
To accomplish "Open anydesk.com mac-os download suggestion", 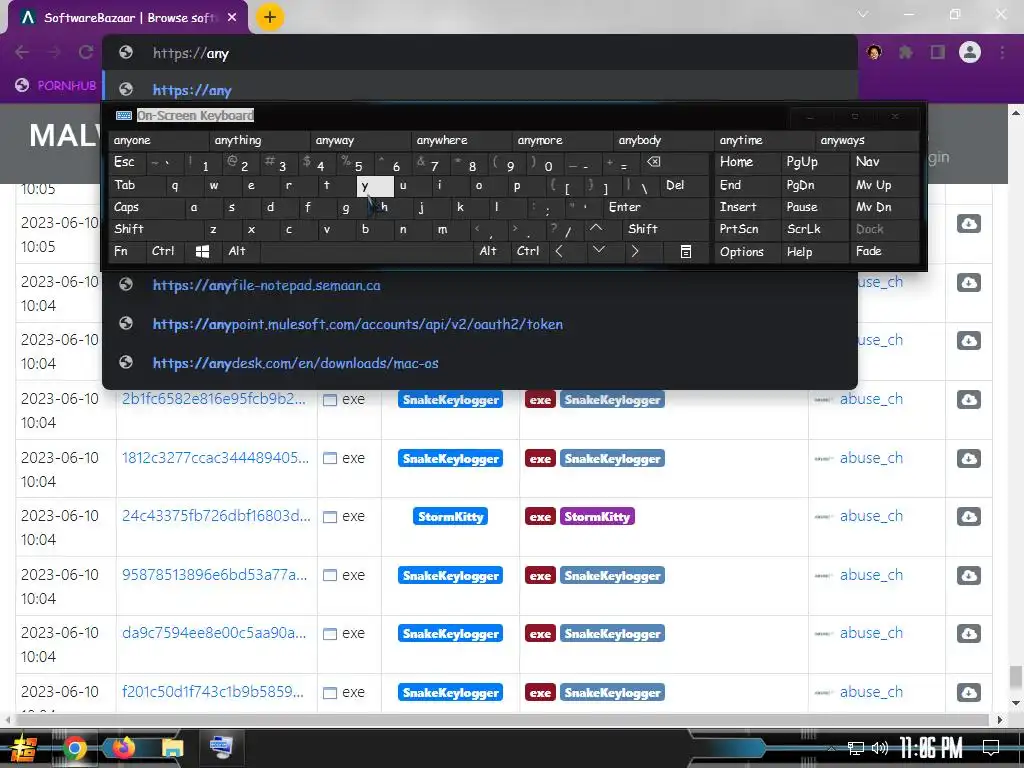I will [480, 363].
